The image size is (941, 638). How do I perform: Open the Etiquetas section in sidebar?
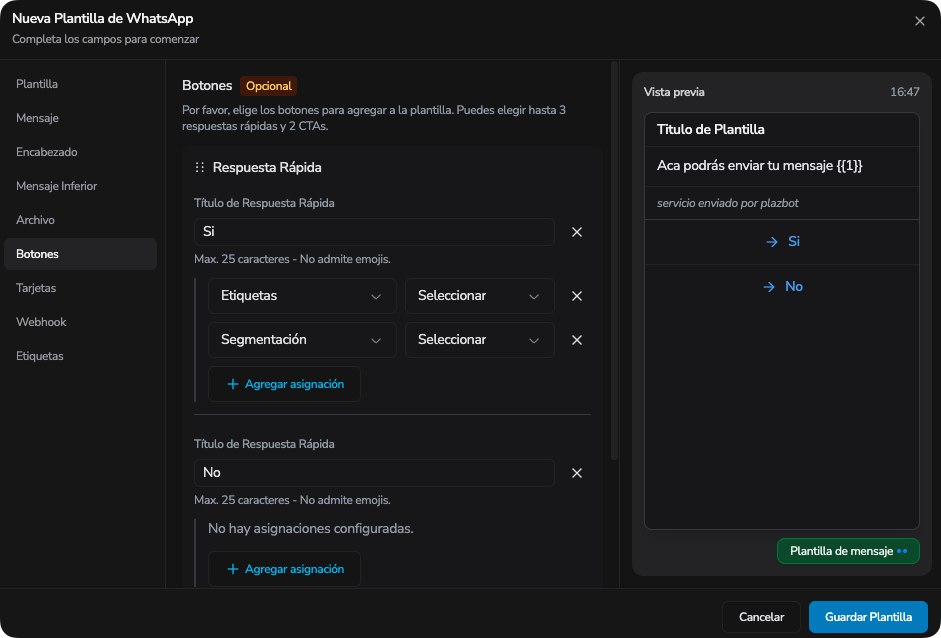point(80,356)
